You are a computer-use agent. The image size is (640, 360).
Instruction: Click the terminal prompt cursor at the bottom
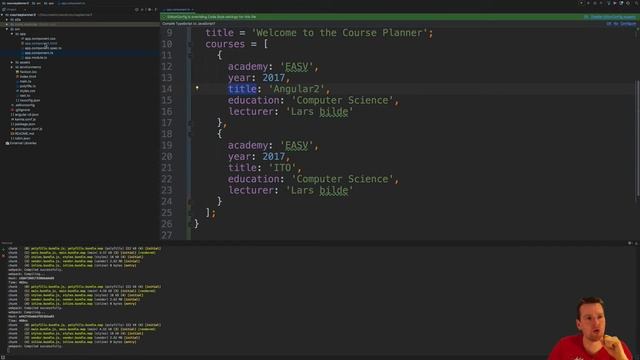pyautogui.click(x=8, y=350)
